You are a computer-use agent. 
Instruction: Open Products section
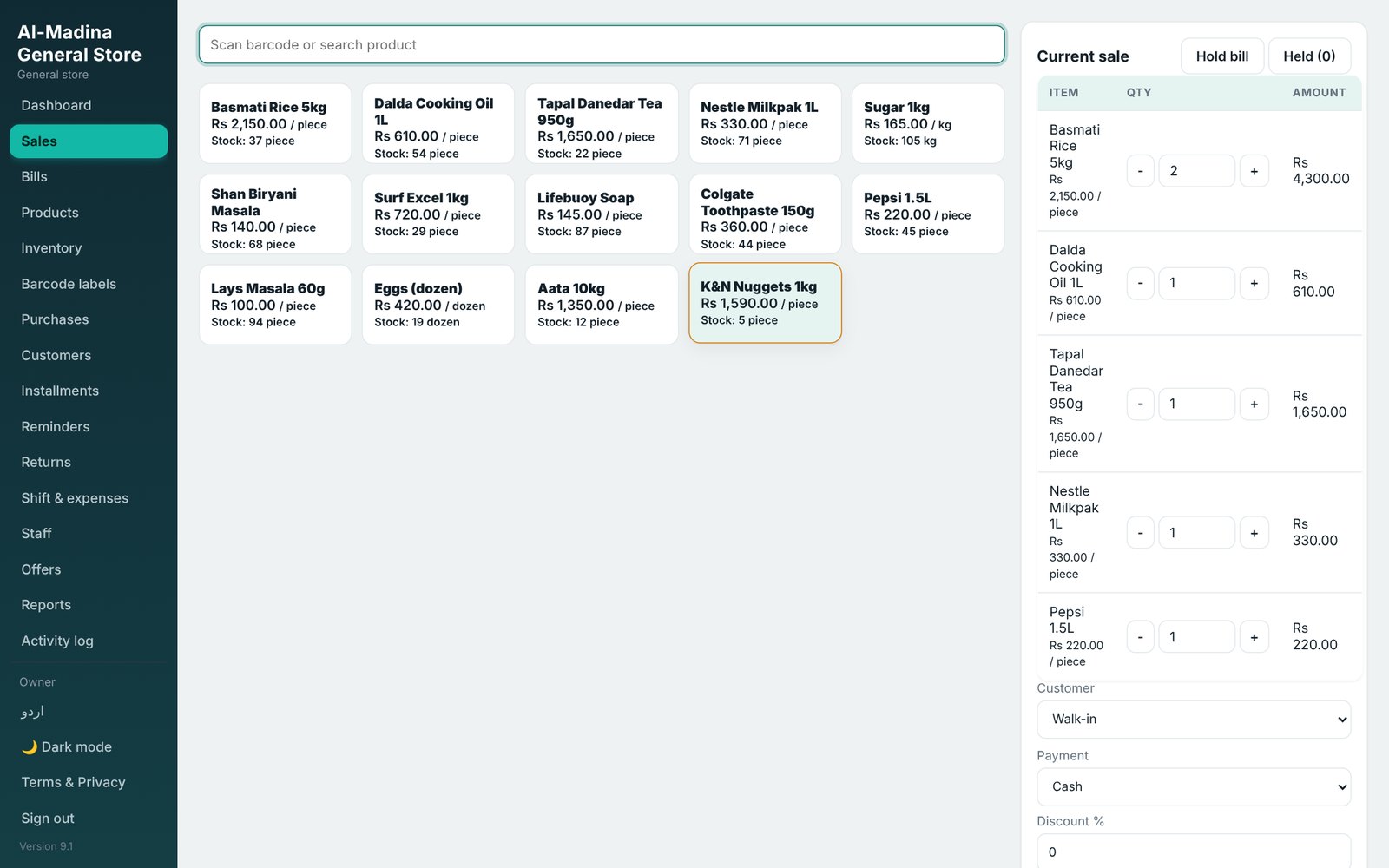pos(89,213)
